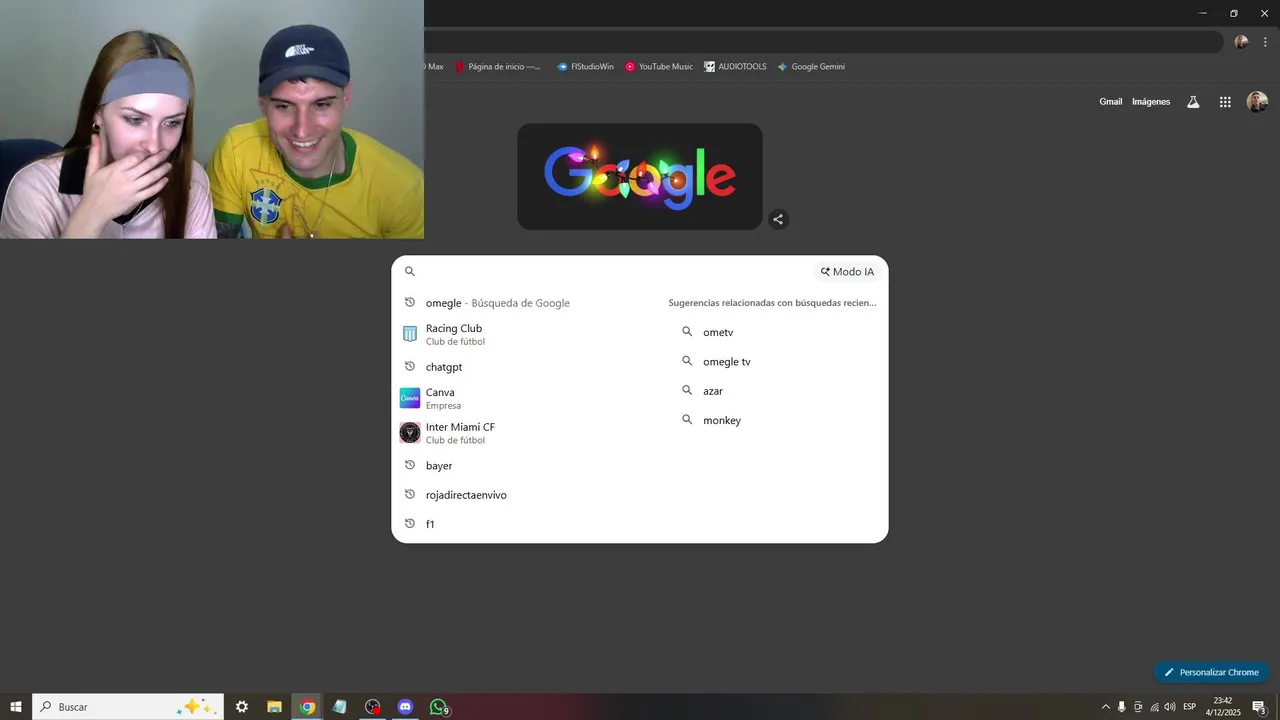This screenshot has height=720, width=1280.
Task: Open the Windows Start menu
Action: click(x=16, y=707)
